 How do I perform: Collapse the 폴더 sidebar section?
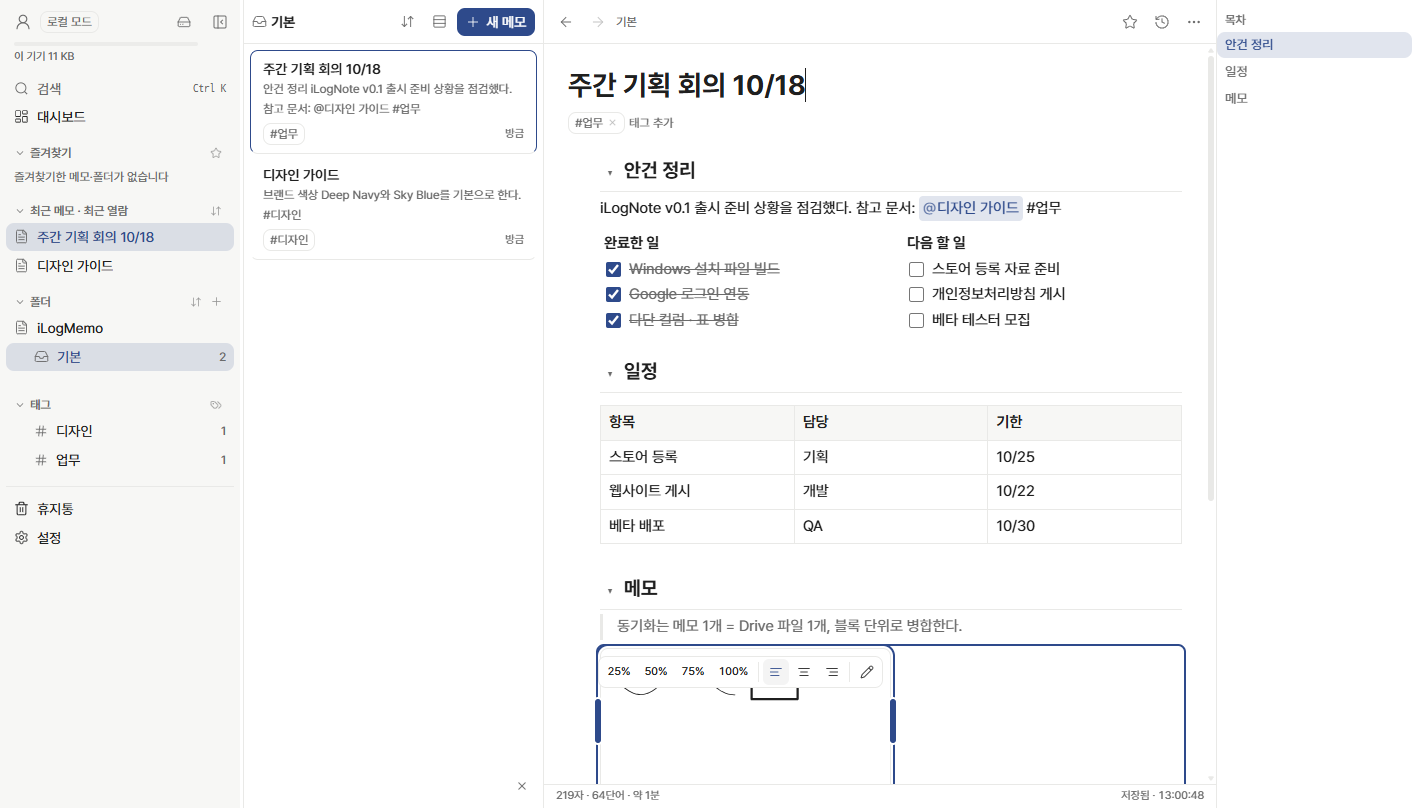pyautogui.click(x=20, y=302)
